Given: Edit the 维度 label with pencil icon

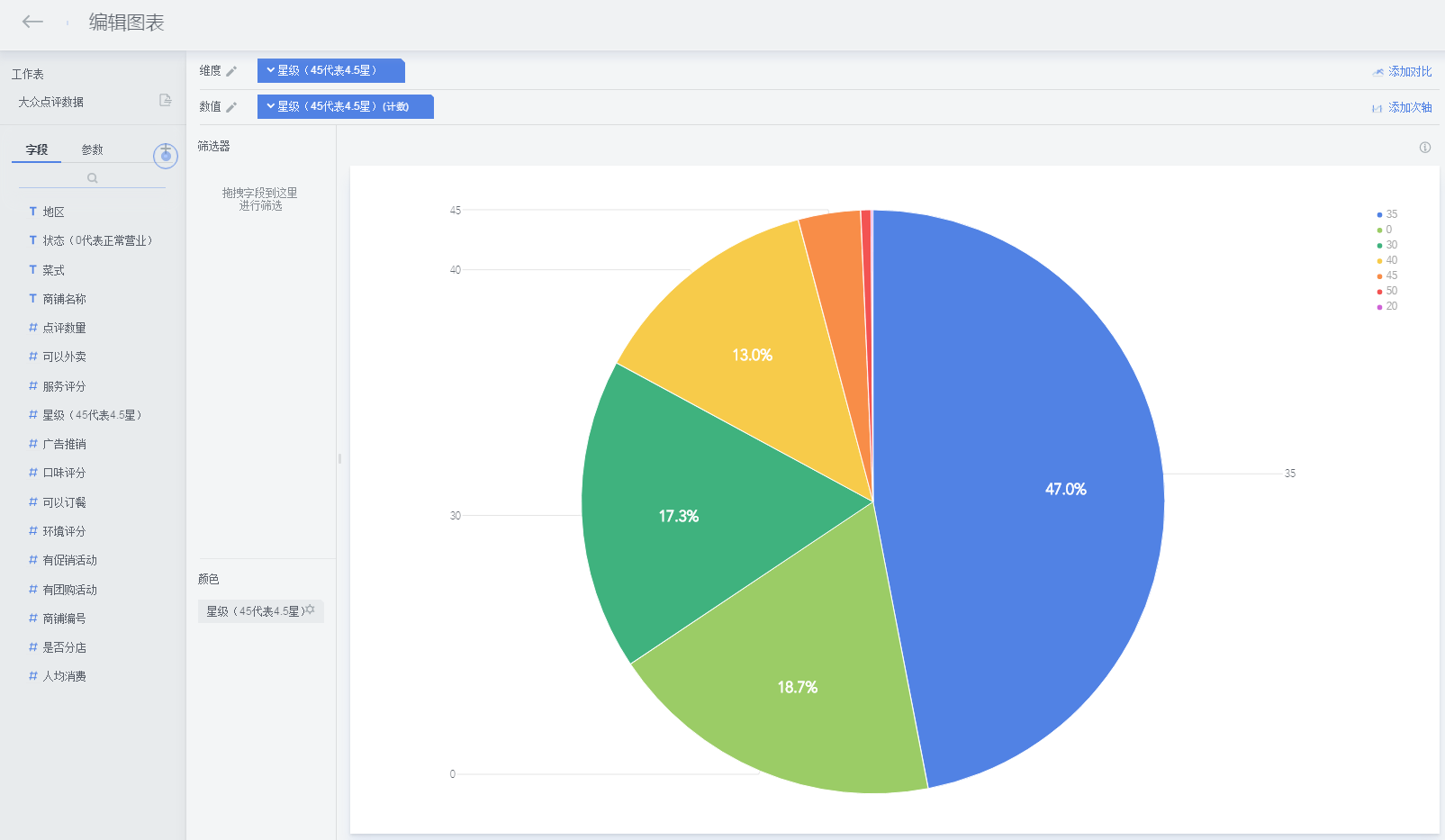Looking at the screenshot, I should pos(231,71).
